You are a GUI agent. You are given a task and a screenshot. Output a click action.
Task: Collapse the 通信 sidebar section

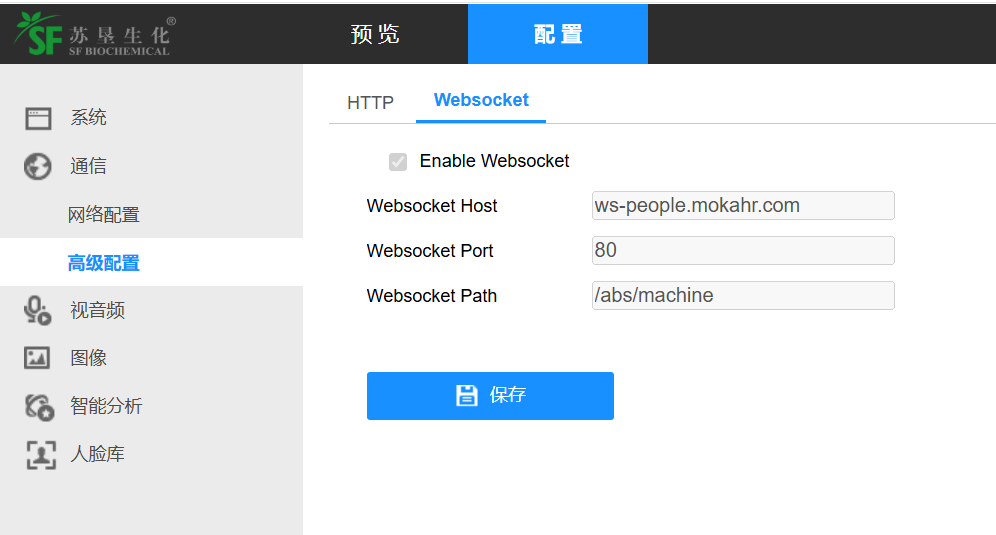tap(88, 166)
